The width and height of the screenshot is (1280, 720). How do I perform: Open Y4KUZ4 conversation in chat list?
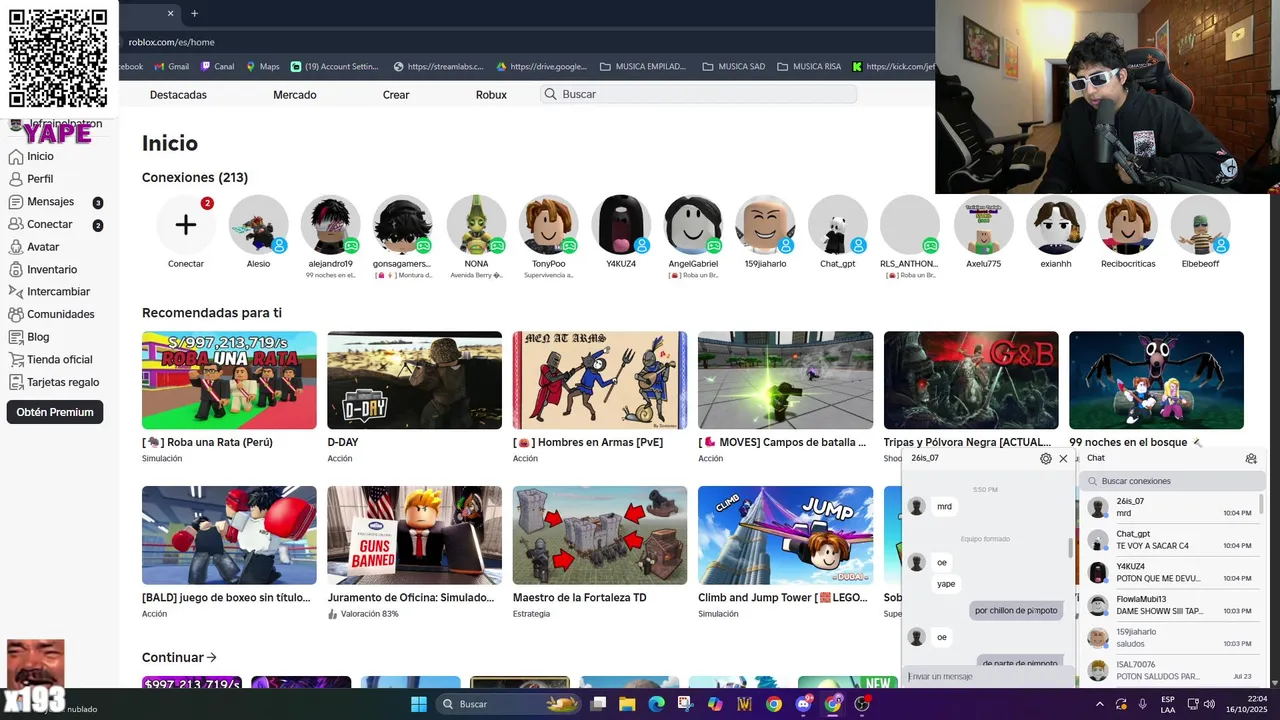pyautogui.click(x=1170, y=572)
